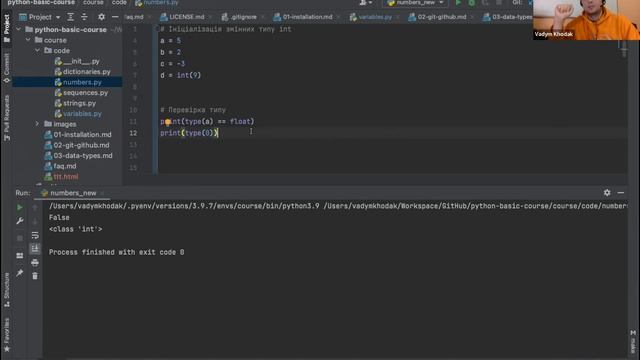
Task: Open faq.md in project tree
Action: pyautogui.click(x=60, y=166)
